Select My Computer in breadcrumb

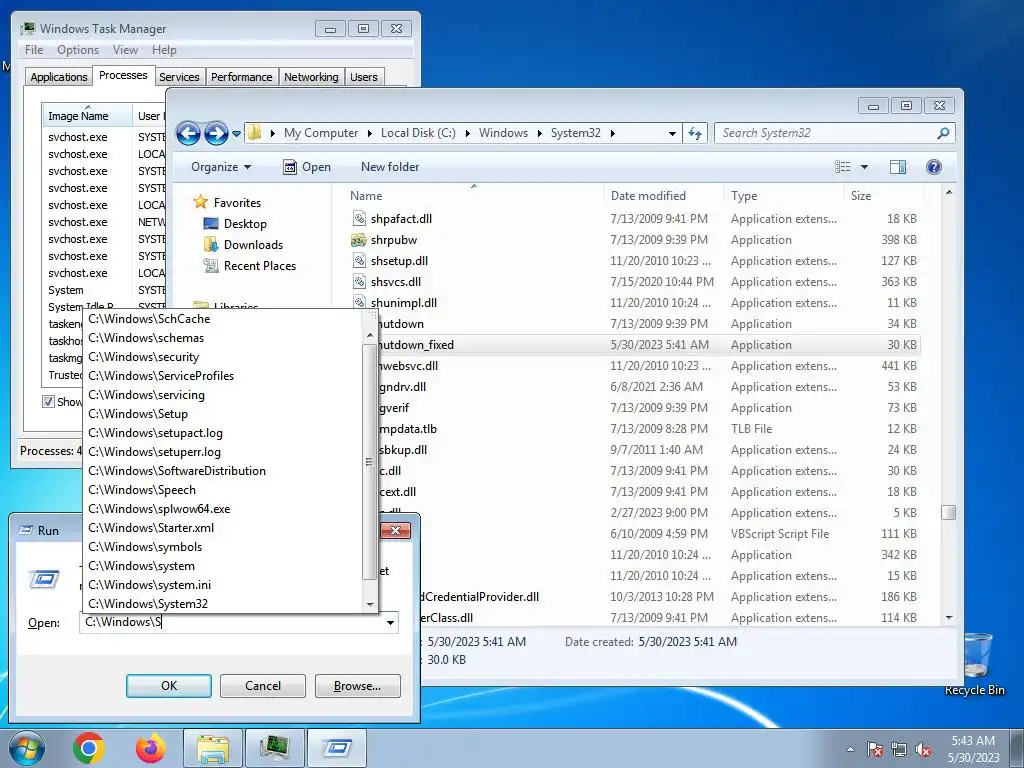tap(321, 133)
